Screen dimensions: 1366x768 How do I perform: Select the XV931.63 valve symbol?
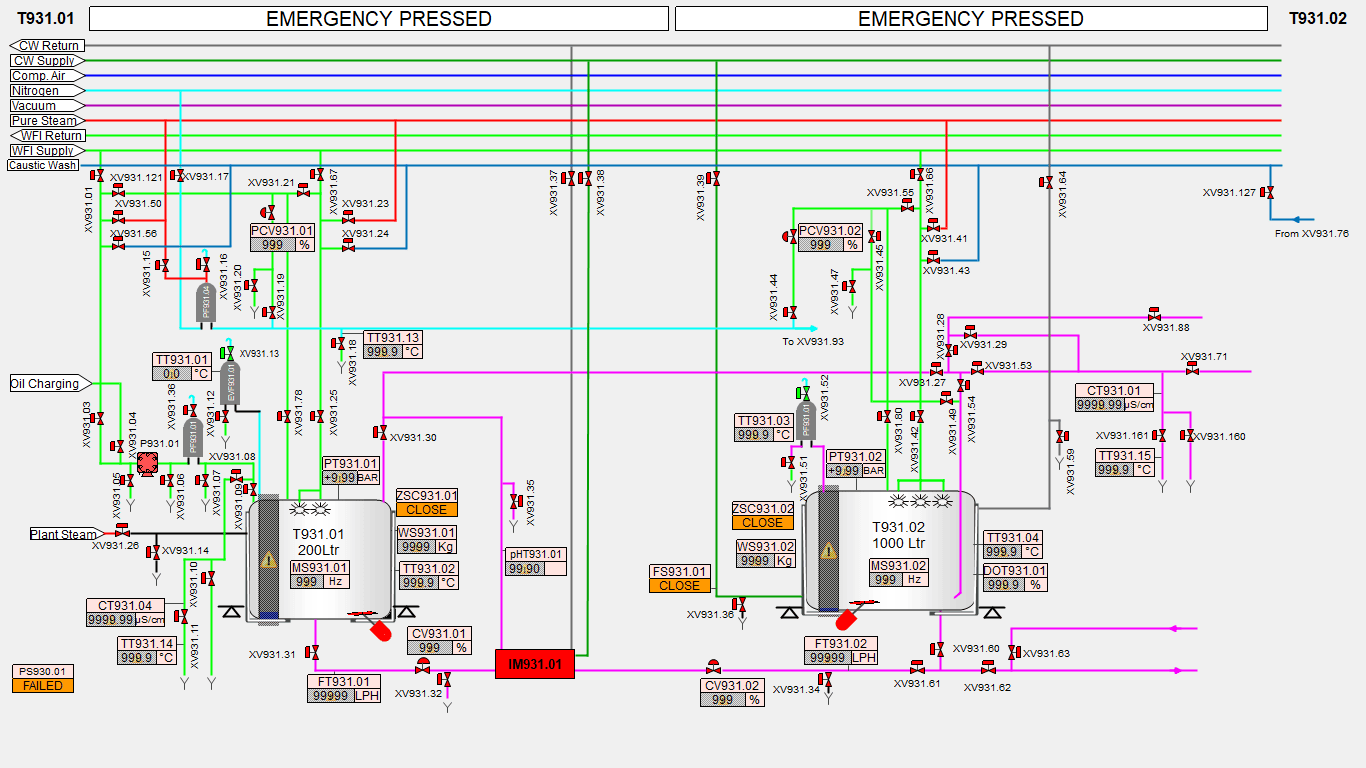[x=1014, y=652]
